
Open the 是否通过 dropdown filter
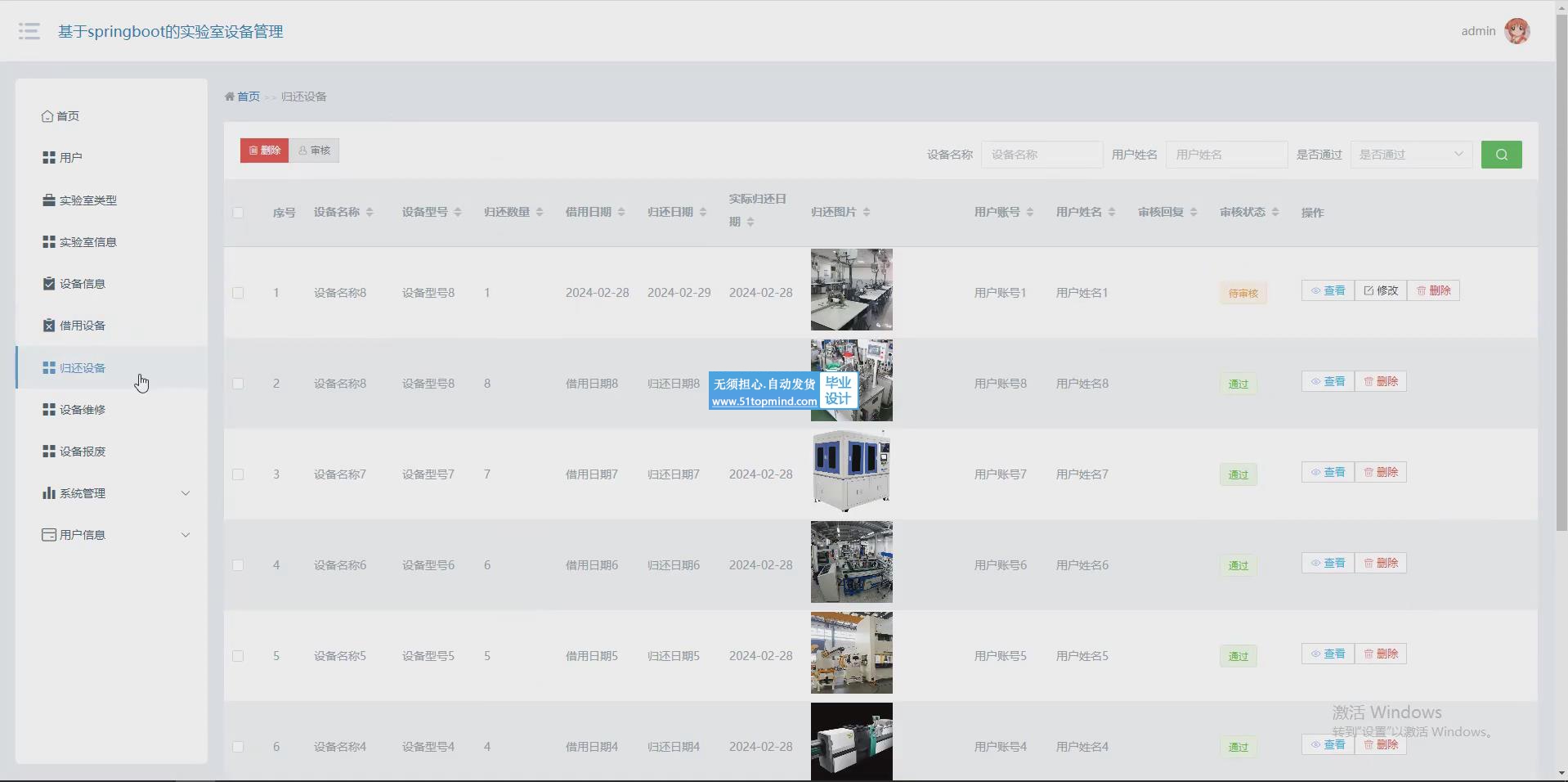pos(1411,155)
